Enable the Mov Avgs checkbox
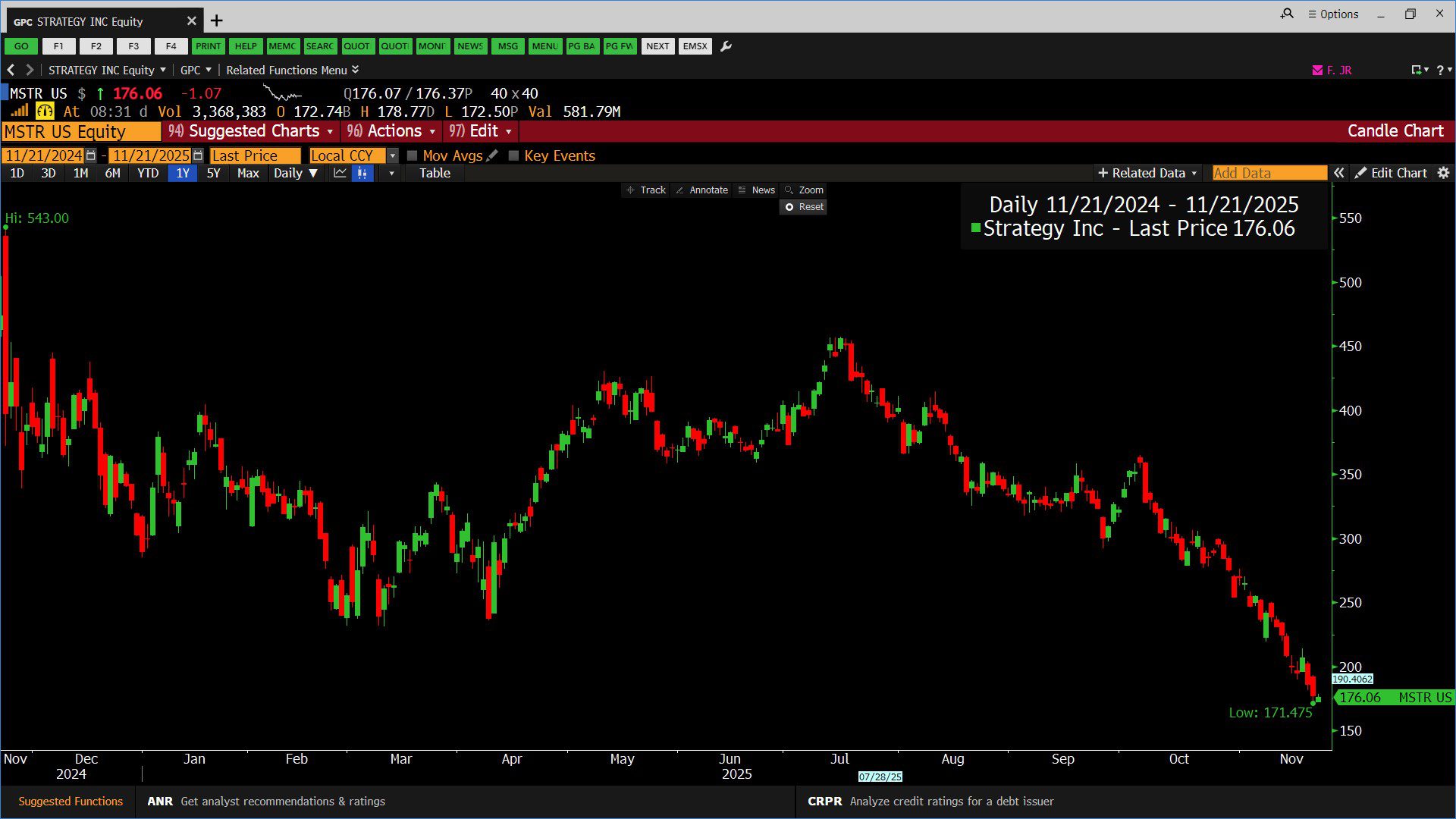 413,155
